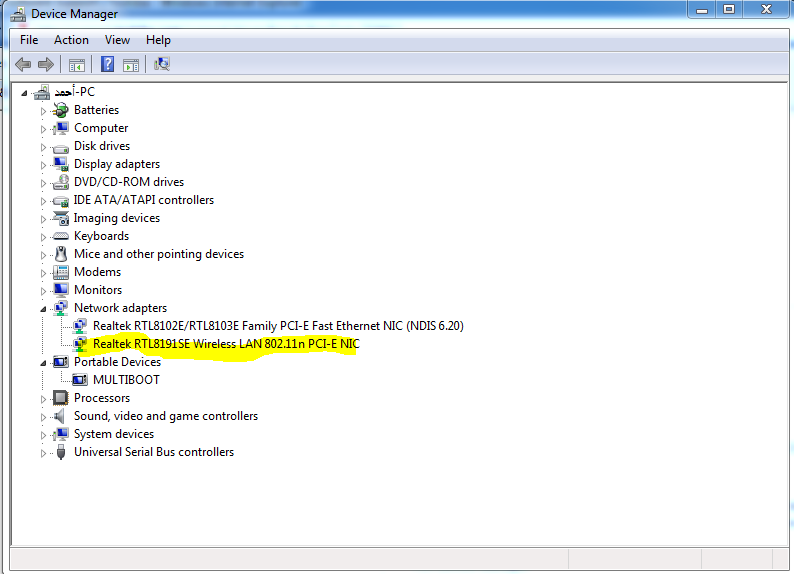Screen dimensions: 794x574
Task: Click the DVD/CD-ROM drives icon
Action: point(61,182)
